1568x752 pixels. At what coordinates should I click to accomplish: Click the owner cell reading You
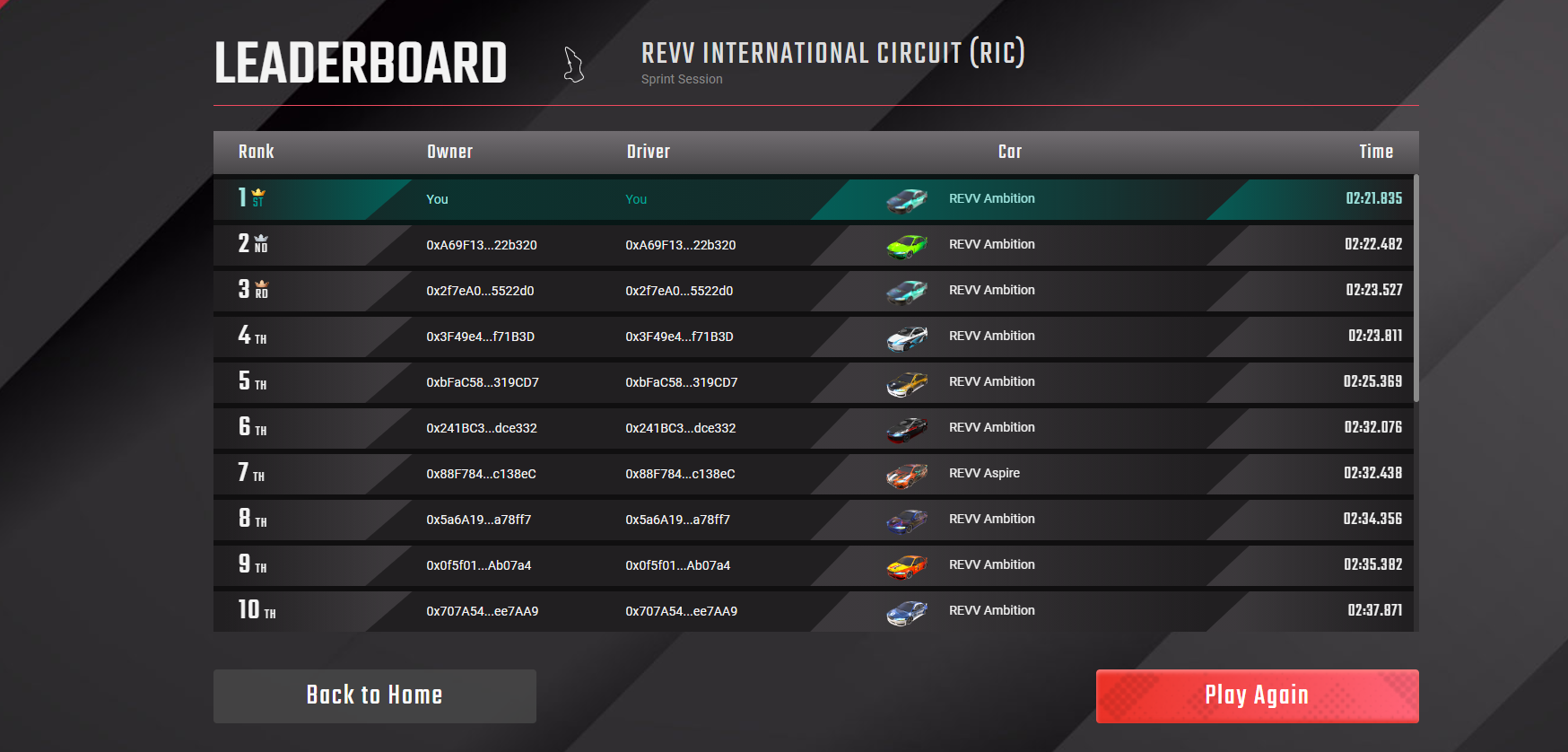(x=437, y=199)
